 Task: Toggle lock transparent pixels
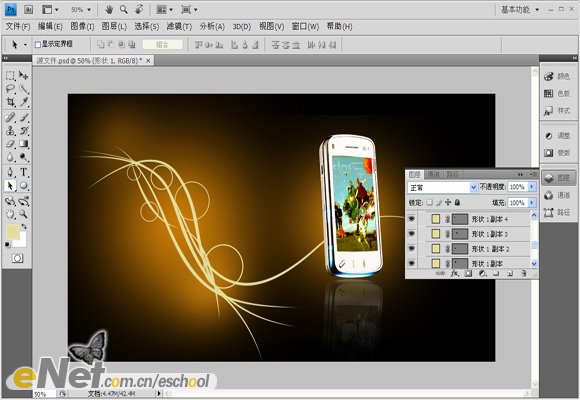pos(429,202)
